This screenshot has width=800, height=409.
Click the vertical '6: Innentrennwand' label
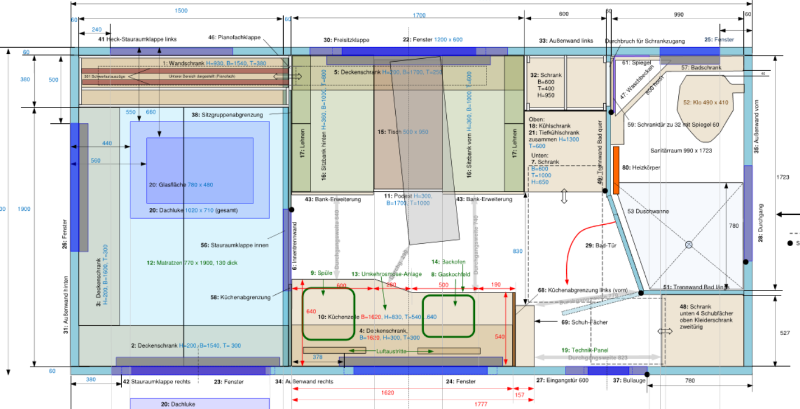(x=294, y=245)
